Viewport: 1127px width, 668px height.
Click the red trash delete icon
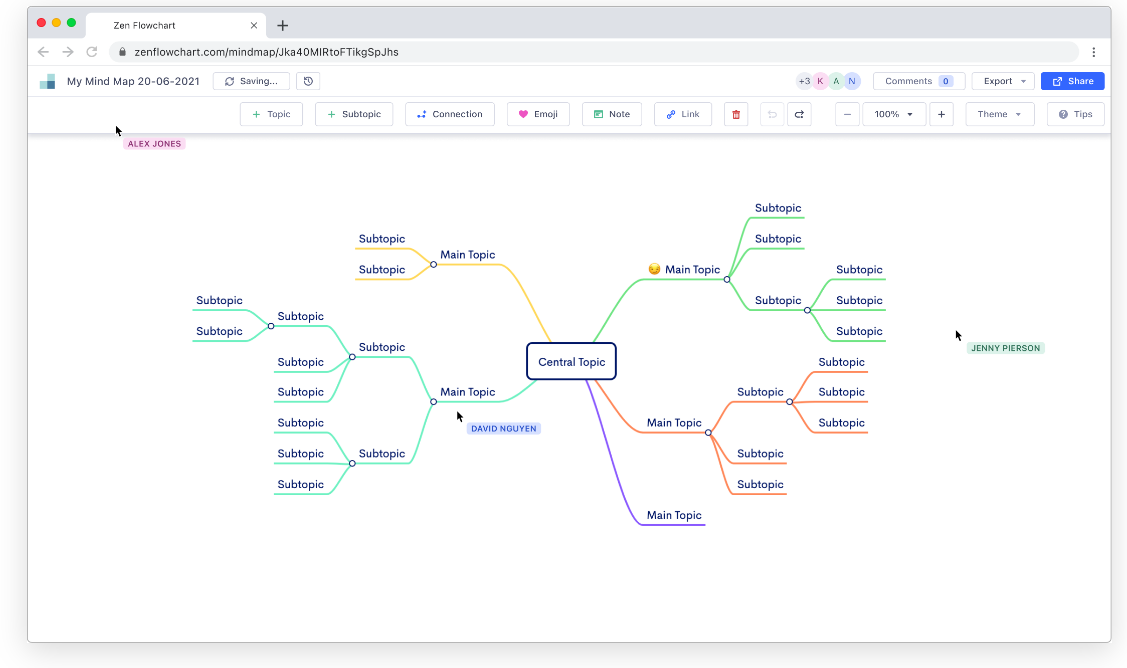point(736,114)
